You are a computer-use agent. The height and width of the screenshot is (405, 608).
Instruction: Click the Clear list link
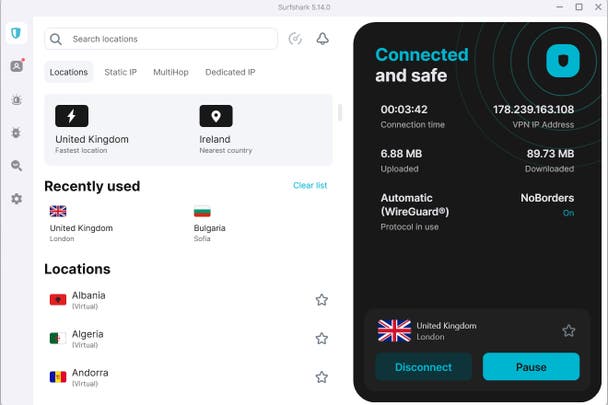(310, 185)
